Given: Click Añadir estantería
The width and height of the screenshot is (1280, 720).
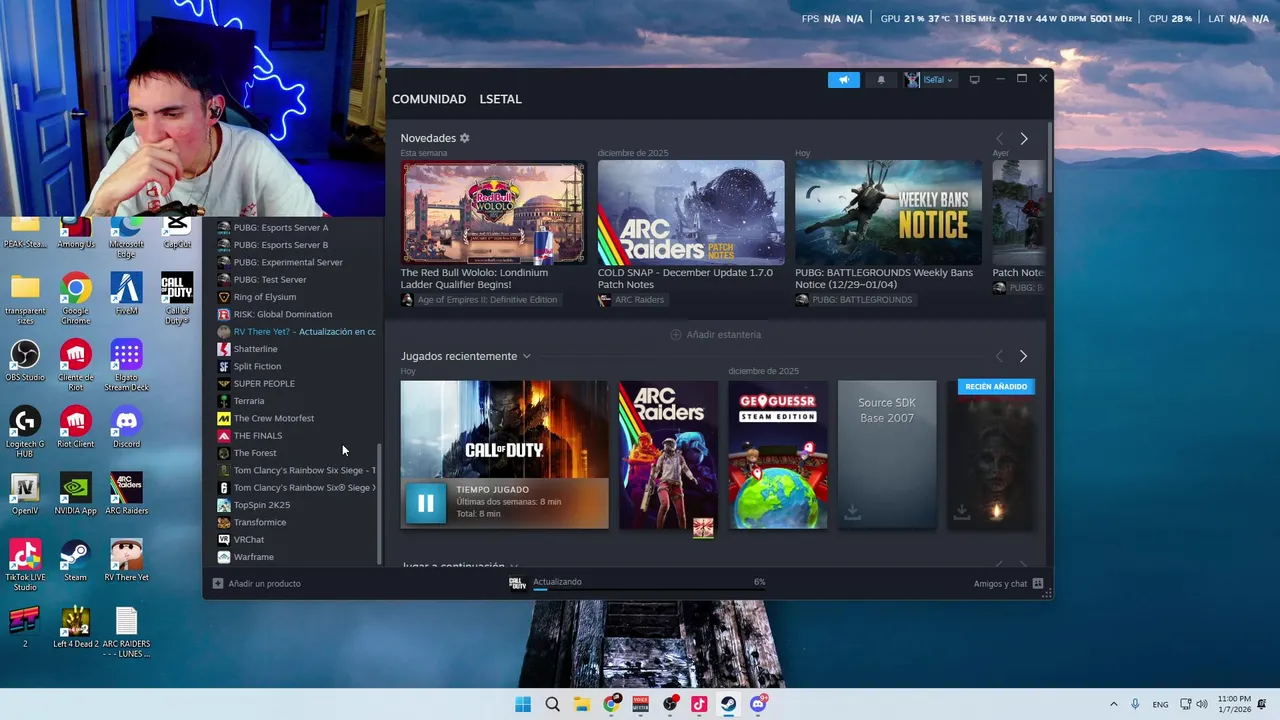Looking at the screenshot, I should [x=715, y=334].
